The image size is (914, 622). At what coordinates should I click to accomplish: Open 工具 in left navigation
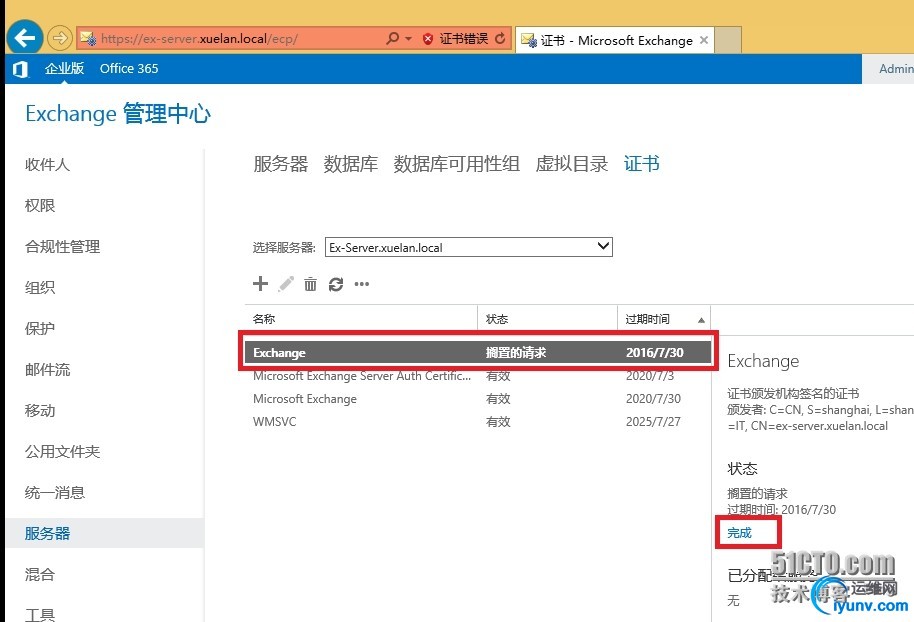[40, 614]
